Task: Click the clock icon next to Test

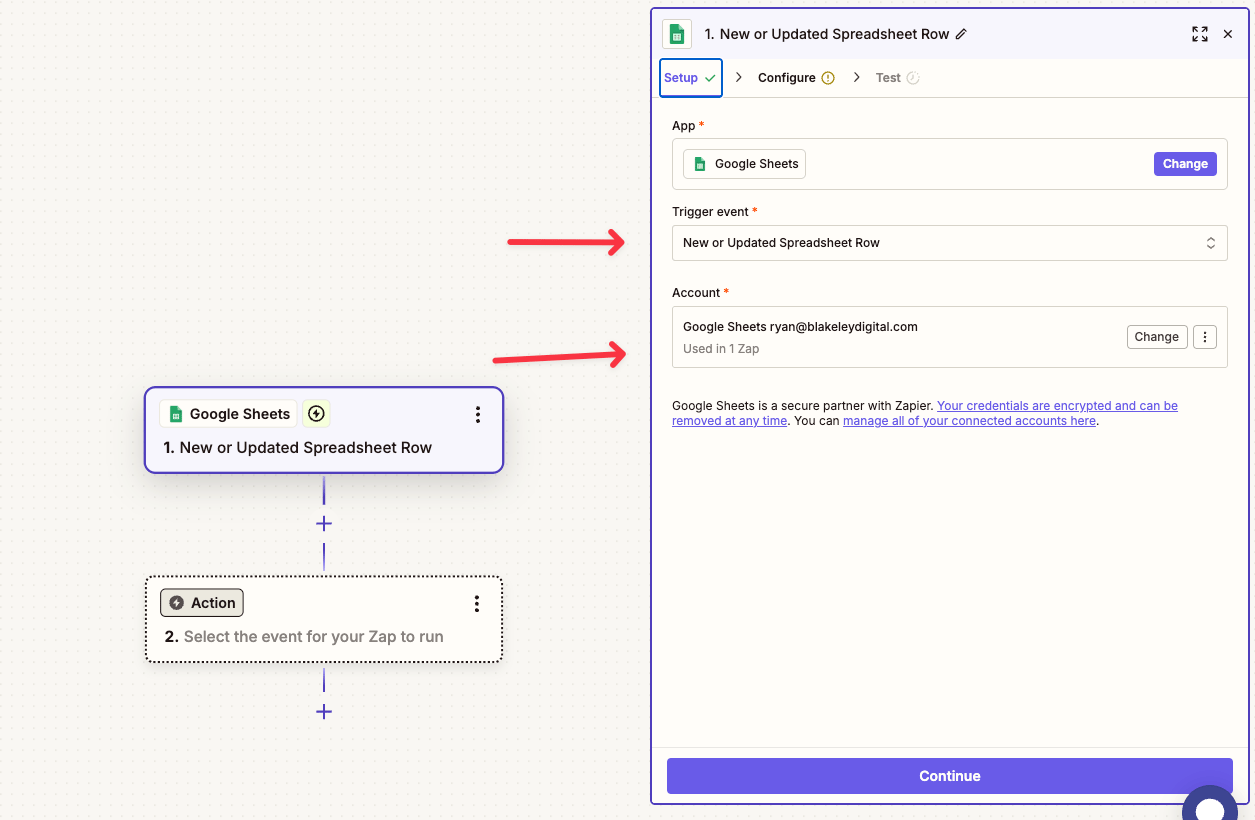Action: (x=913, y=78)
